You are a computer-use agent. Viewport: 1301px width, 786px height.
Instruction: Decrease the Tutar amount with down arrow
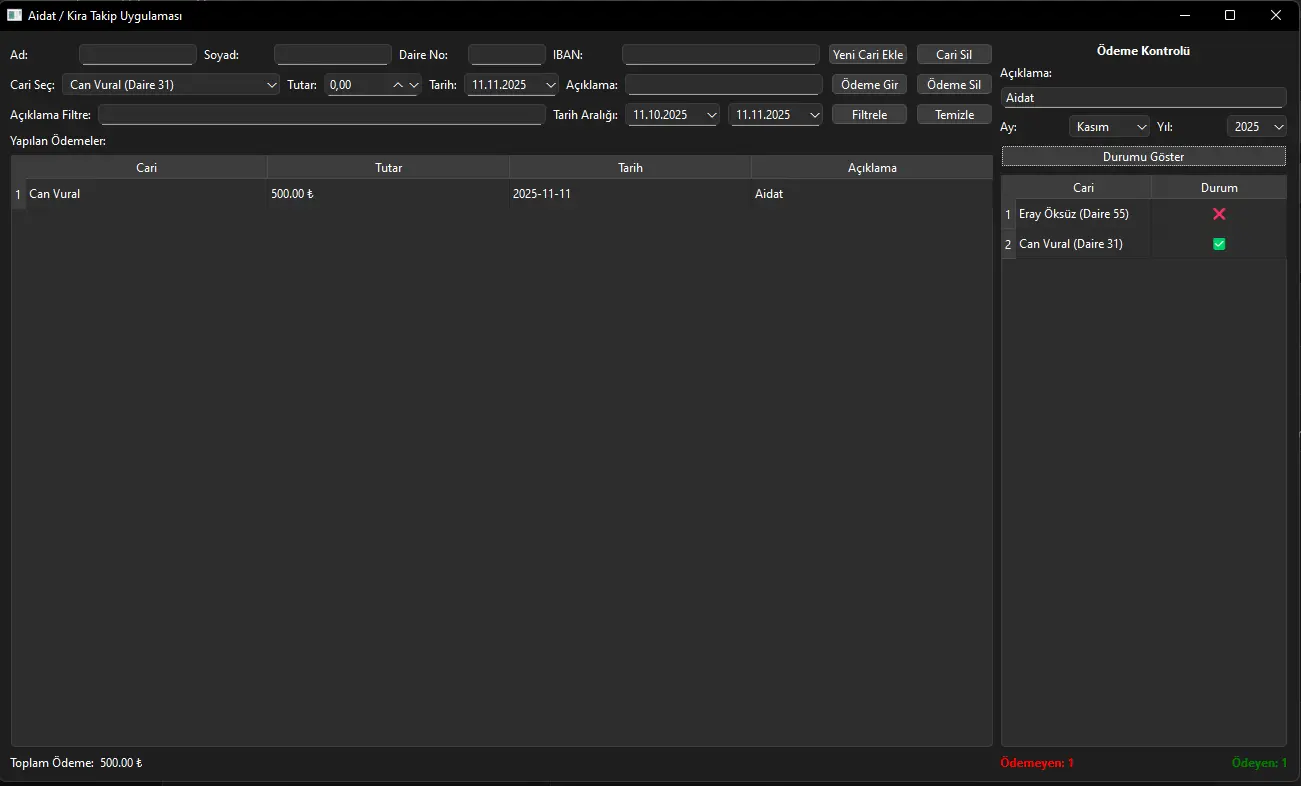click(413, 85)
